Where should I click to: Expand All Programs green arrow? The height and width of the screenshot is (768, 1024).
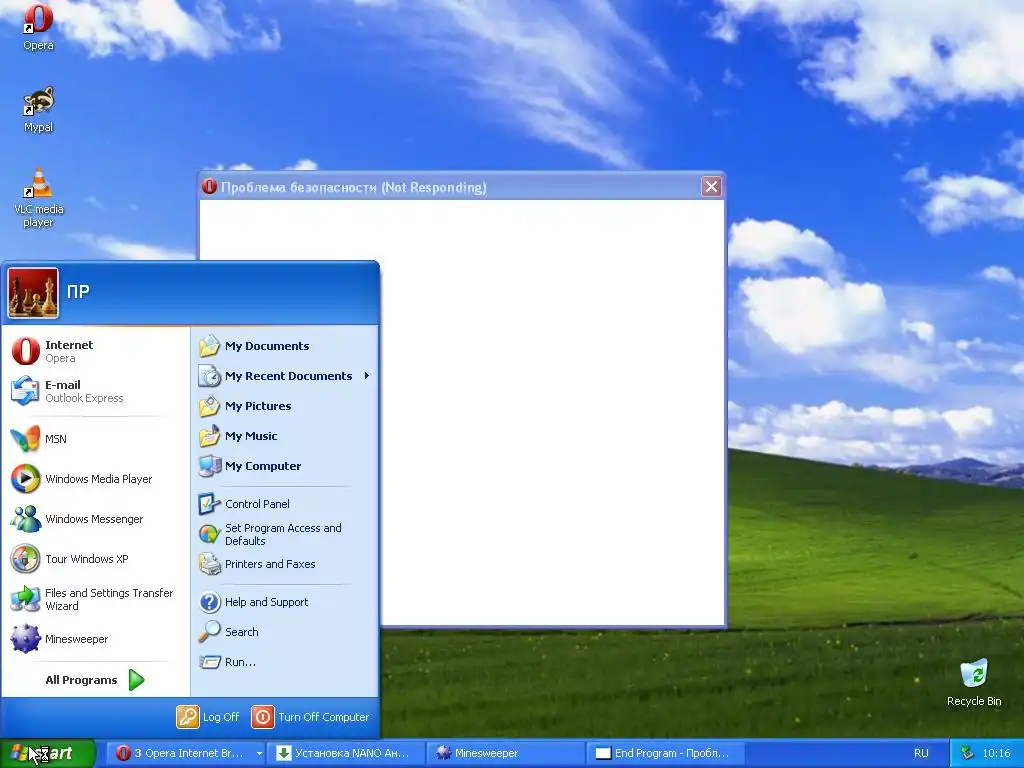pyautogui.click(x=136, y=680)
